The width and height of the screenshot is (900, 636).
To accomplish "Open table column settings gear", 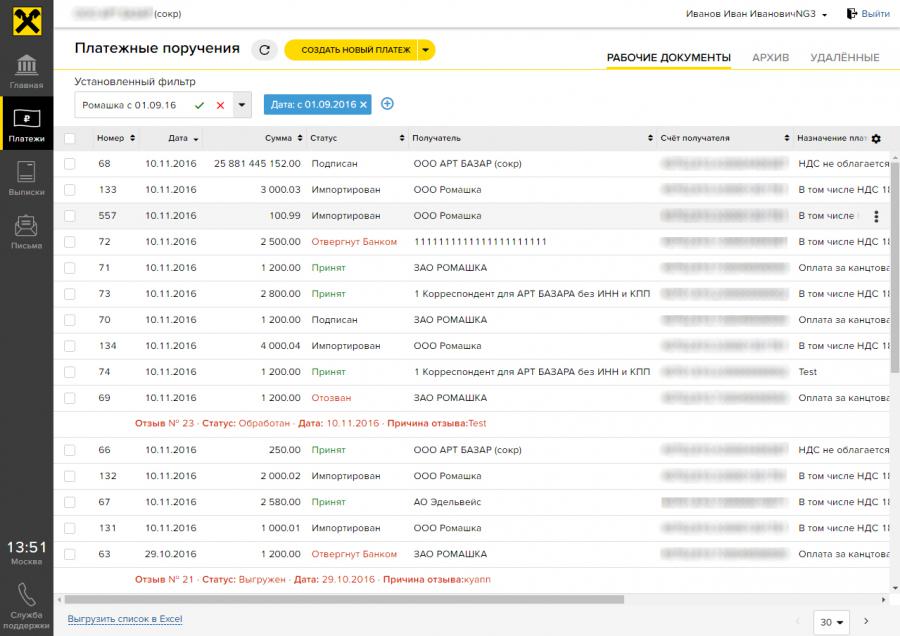I will [x=876, y=138].
